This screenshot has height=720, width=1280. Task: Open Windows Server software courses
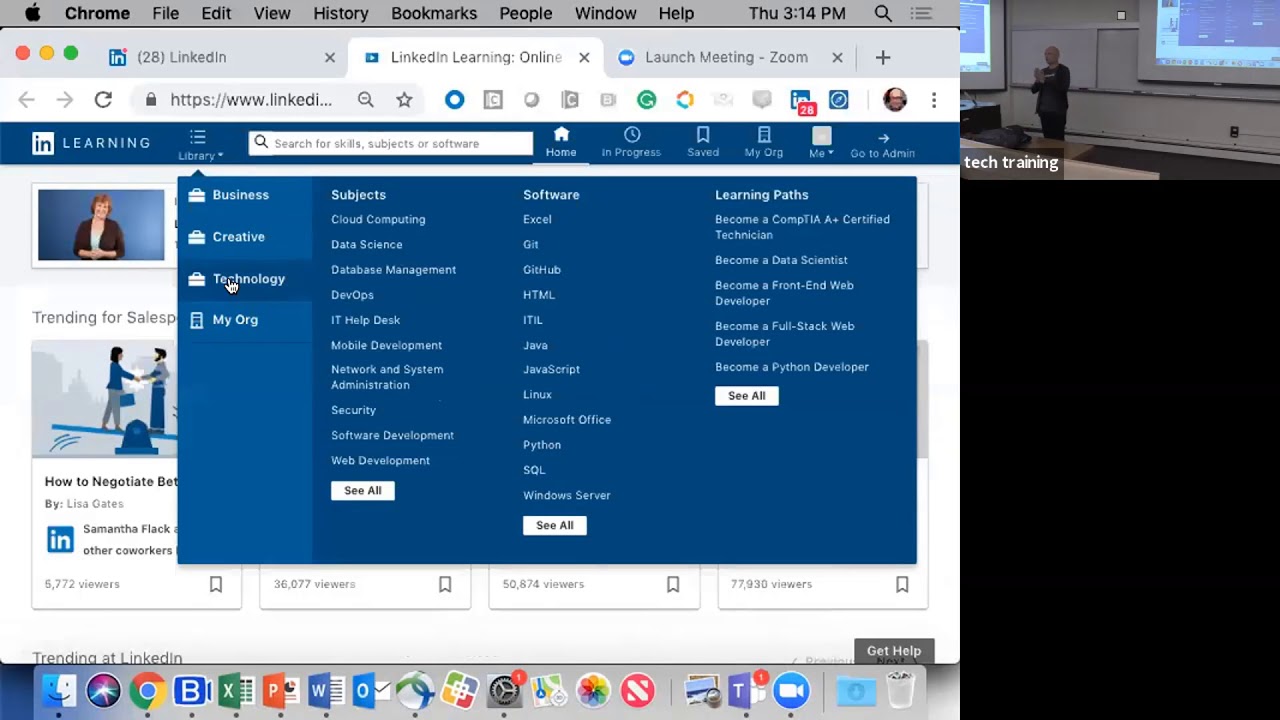point(566,495)
